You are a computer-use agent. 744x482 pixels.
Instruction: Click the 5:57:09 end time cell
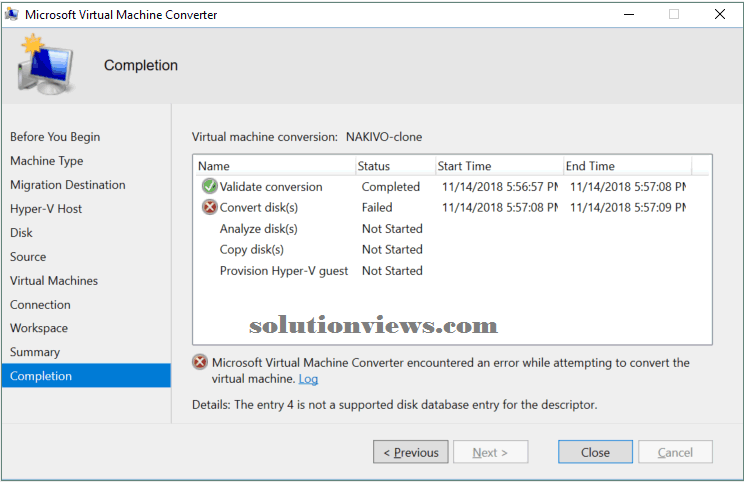pos(628,207)
